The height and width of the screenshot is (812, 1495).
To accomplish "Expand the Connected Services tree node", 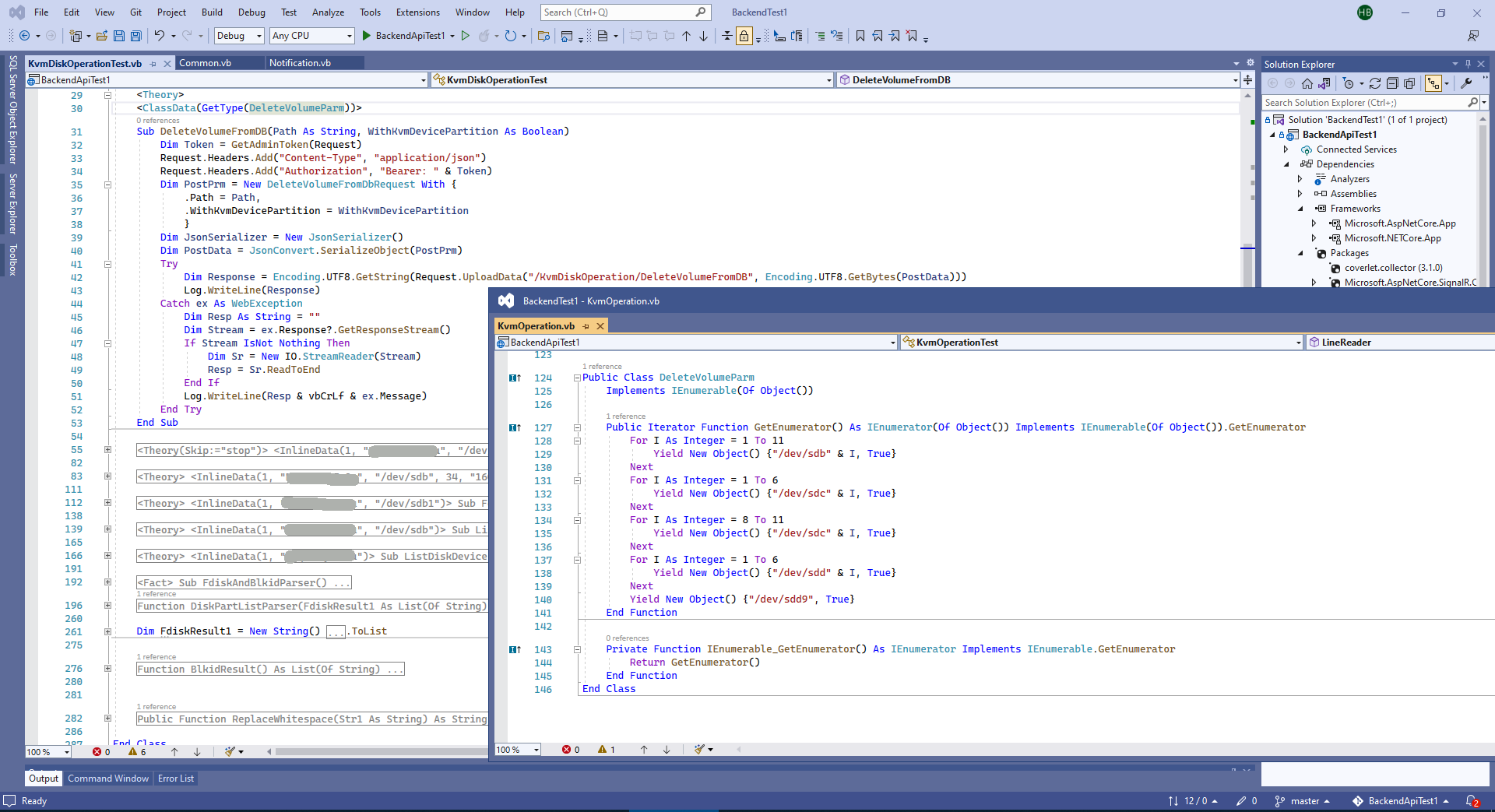I will click(x=1286, y=149).
